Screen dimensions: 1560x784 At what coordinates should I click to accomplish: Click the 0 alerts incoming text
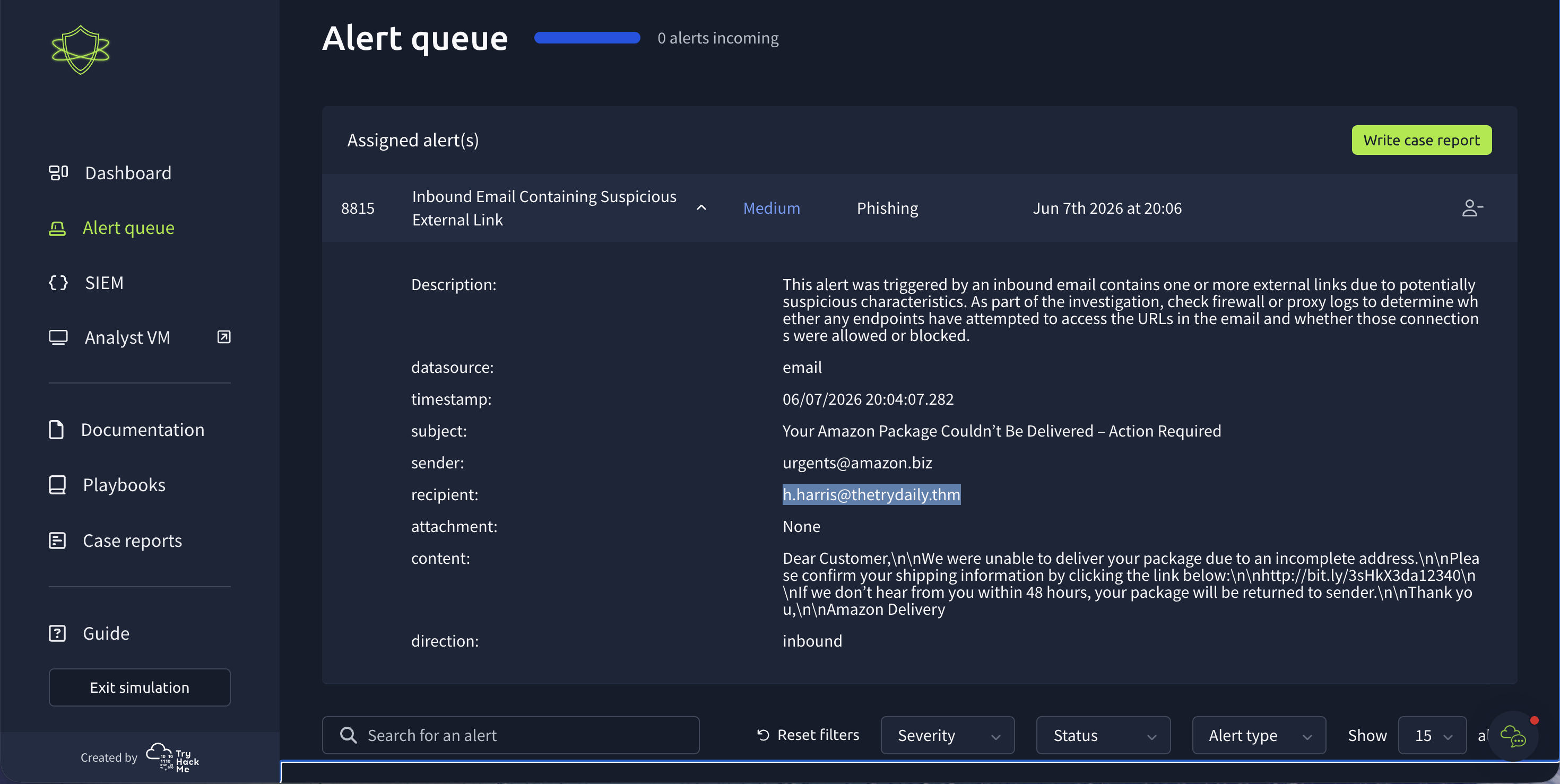[718, 38]
